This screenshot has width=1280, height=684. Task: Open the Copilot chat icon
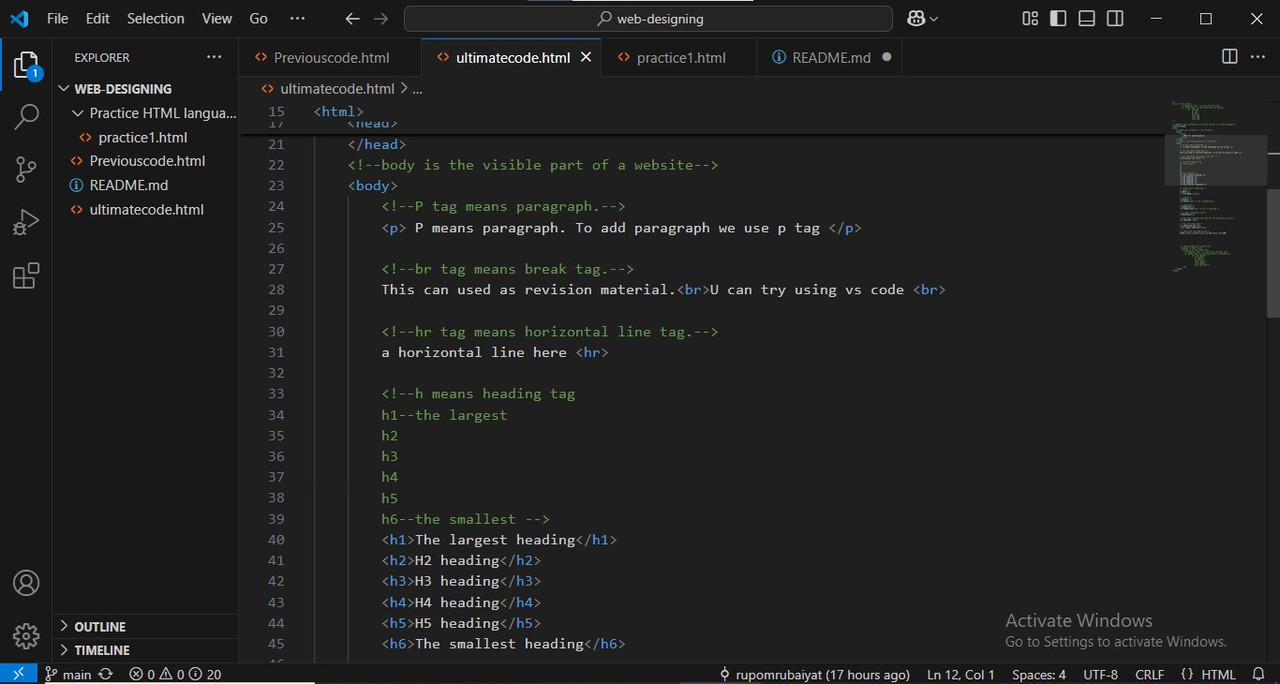(x=916, y=18)
